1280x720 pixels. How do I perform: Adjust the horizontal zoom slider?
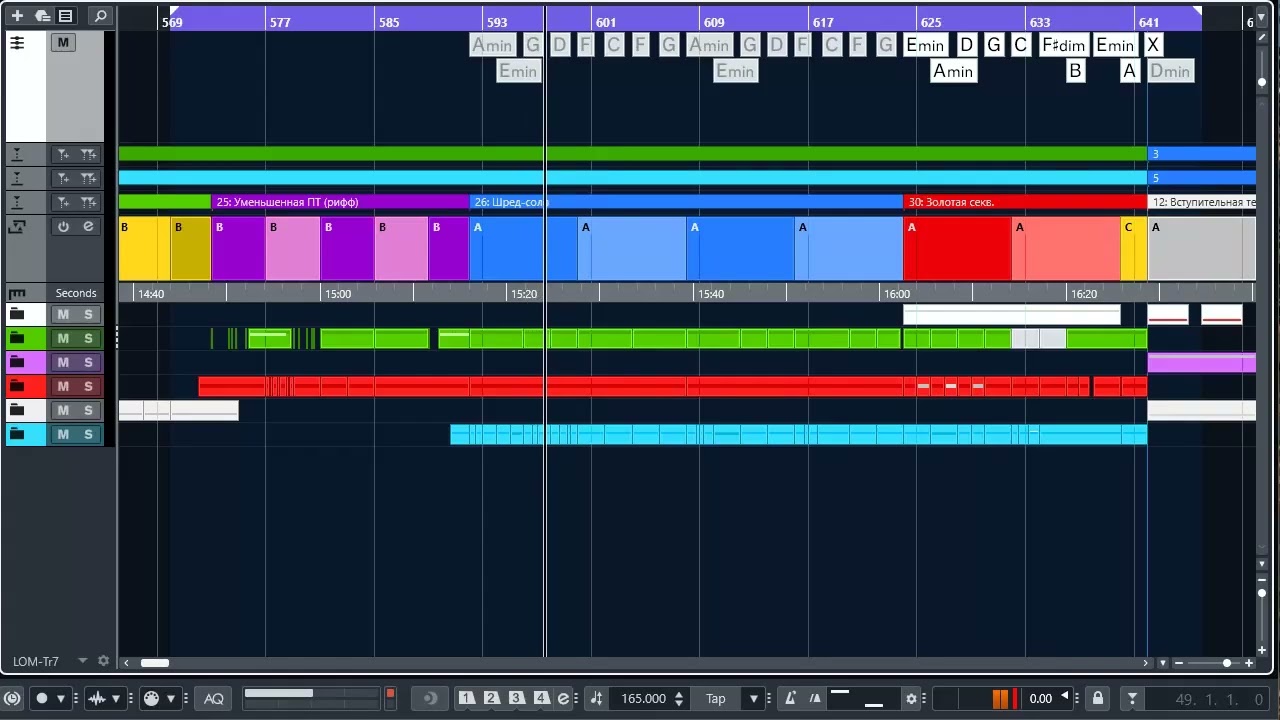pyautogui.click(x=1227, y=662)
